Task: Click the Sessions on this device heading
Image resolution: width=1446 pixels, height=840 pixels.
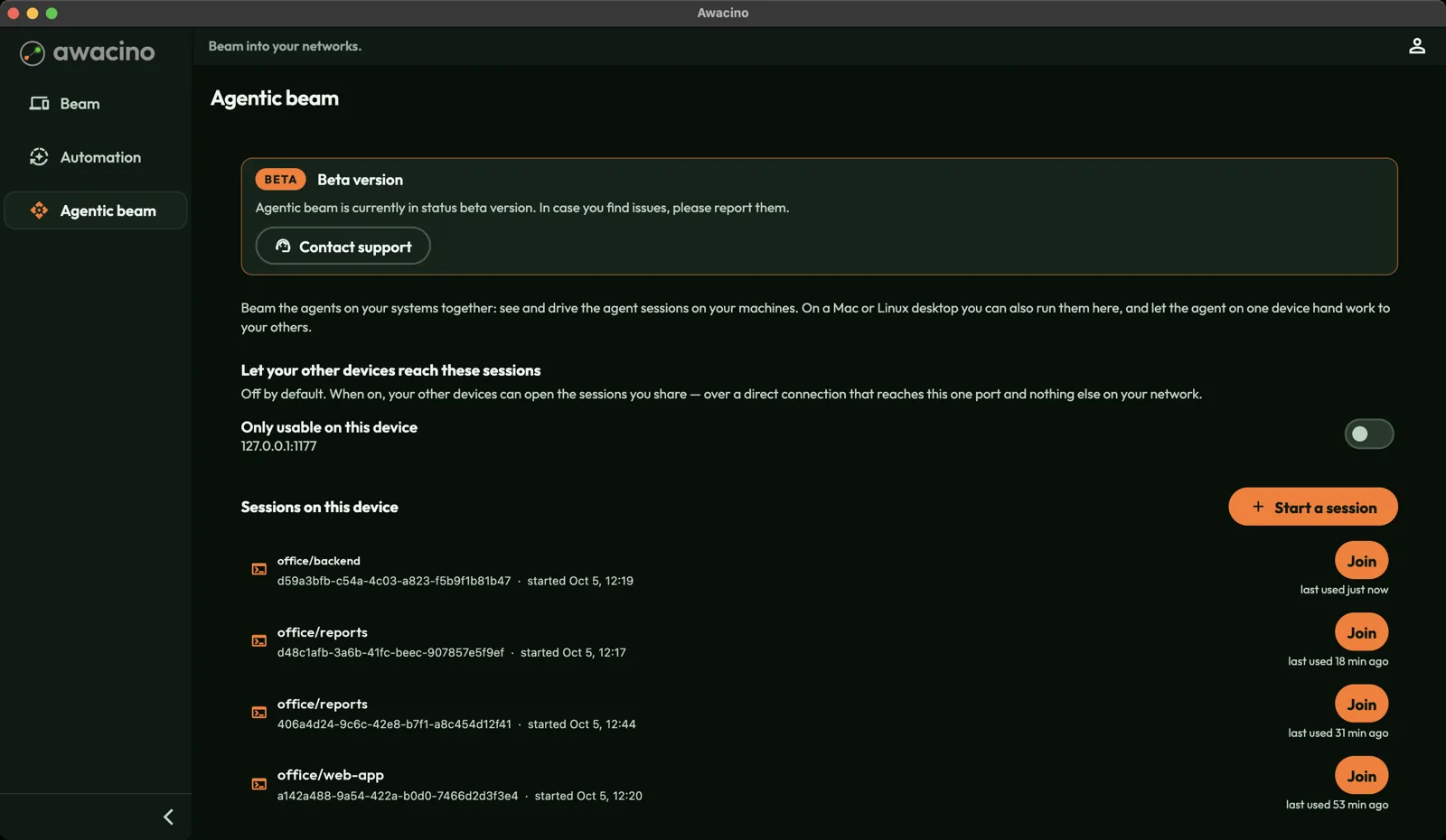Action: pyautogui.click(x=319, y=508)
